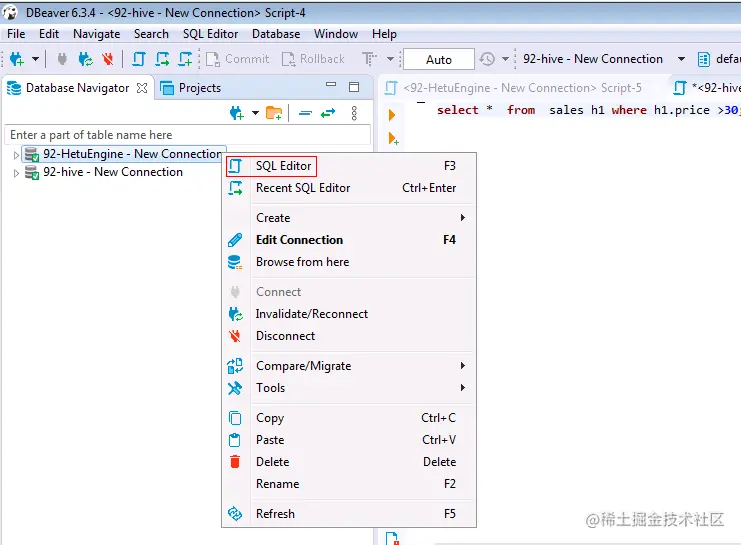The width and height of the screenshot is (741, 545).
Task: Choose SQL Editor in context menu
Action: tap(349, 166)
